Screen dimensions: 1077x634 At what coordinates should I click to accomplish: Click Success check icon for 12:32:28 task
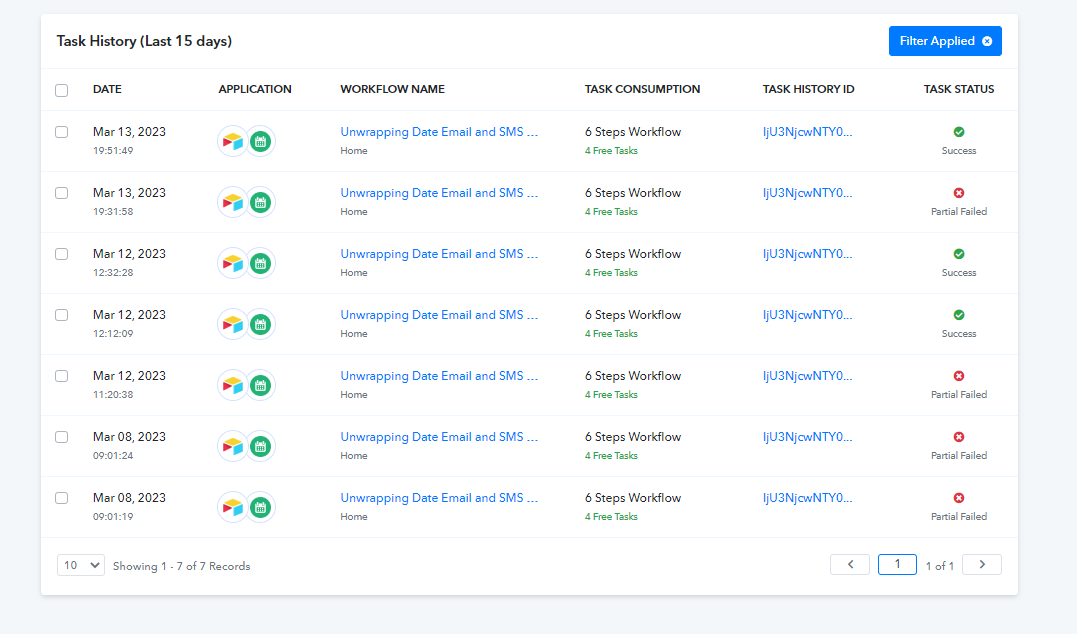959,254
